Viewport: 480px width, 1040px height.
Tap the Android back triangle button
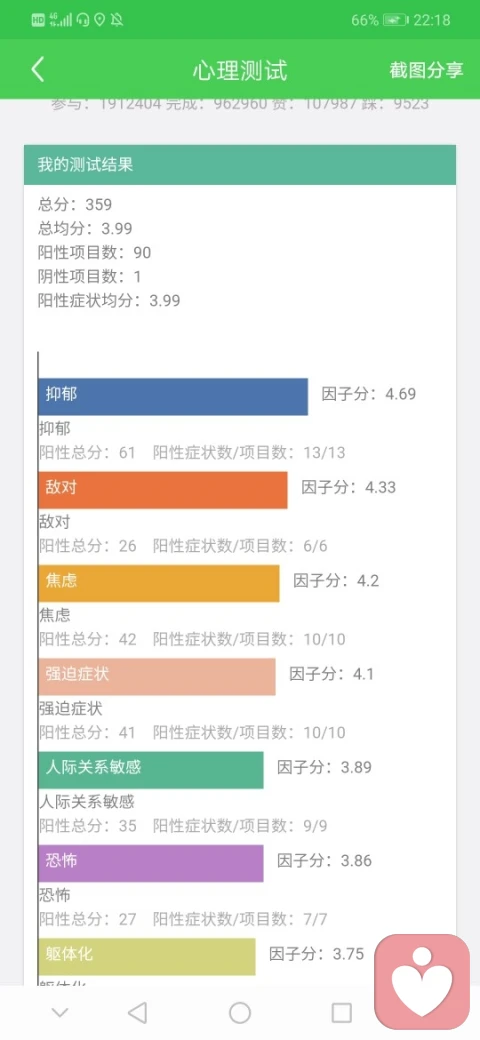pos(137,1012)
